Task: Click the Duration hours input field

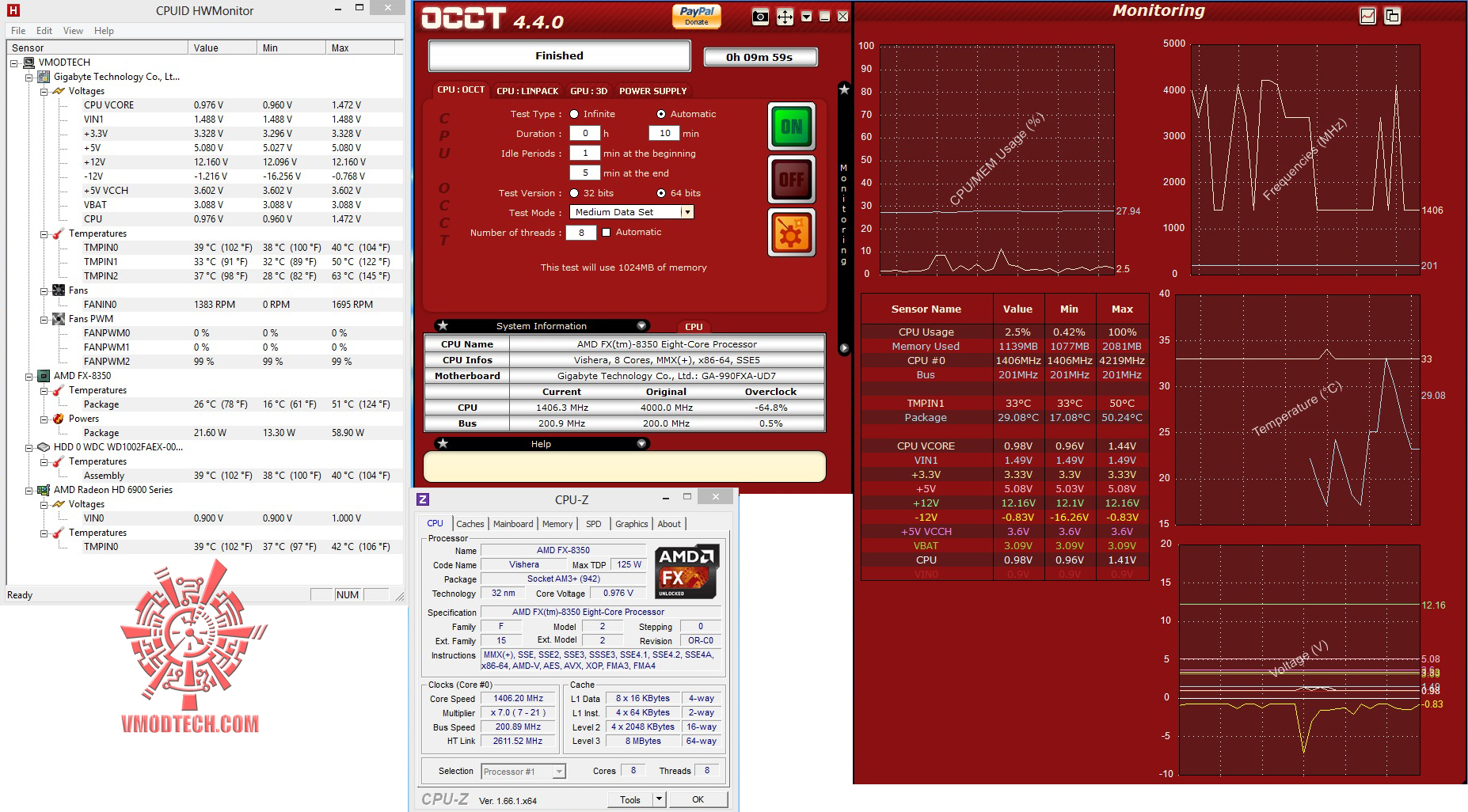Action: tap(585, 134)
